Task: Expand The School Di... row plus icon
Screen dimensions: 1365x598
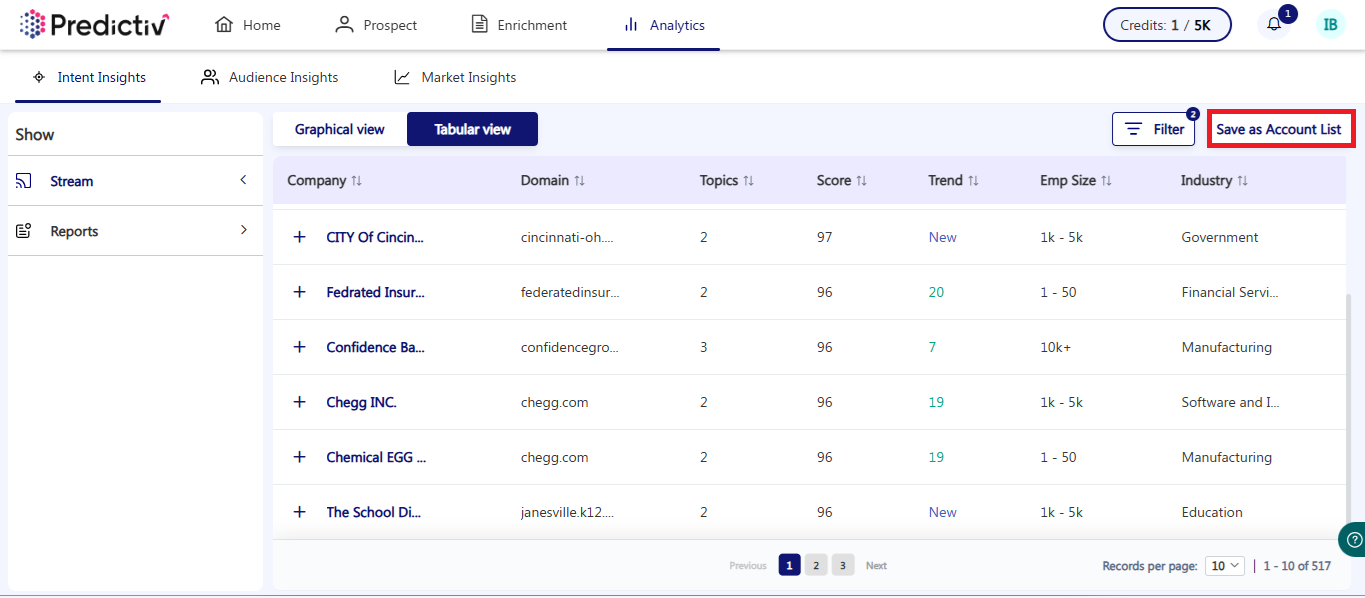Action: 299,512
